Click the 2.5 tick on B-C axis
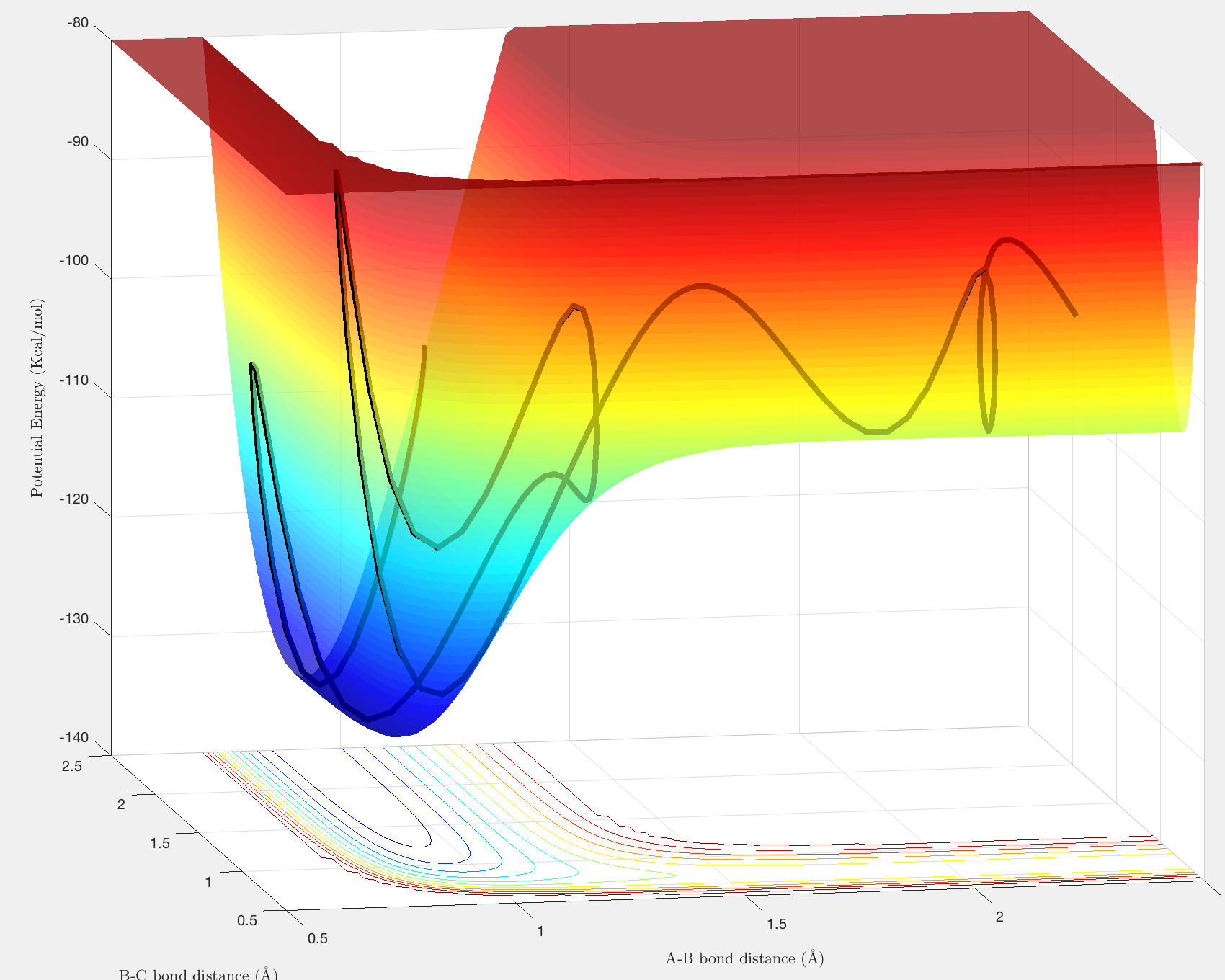Image resolution: width=1225 pixels, height=980 pixels. point(72,766)
